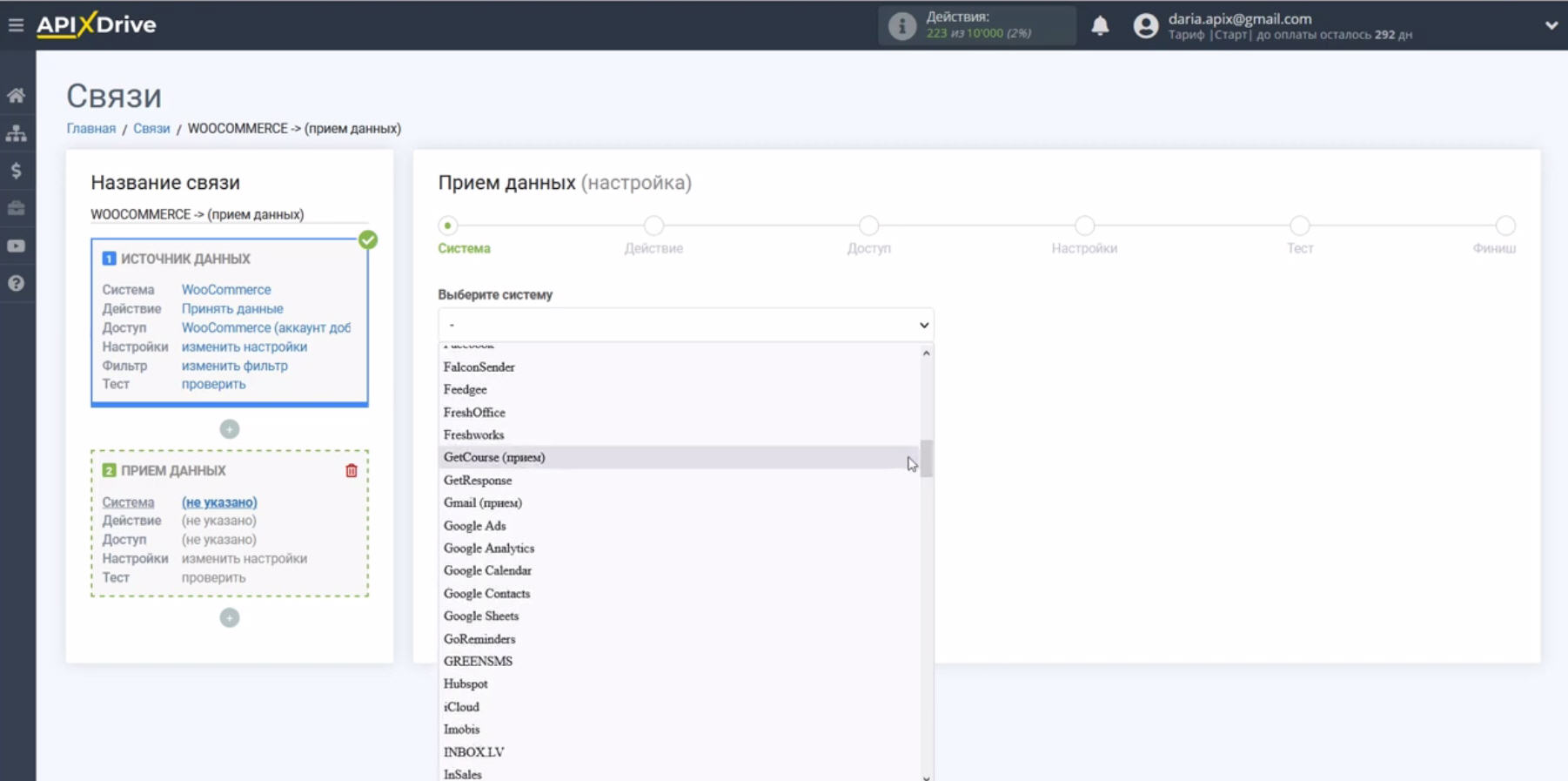1568x781 pixels.
Task: Click the user avatar icon
Action: 1146,26
